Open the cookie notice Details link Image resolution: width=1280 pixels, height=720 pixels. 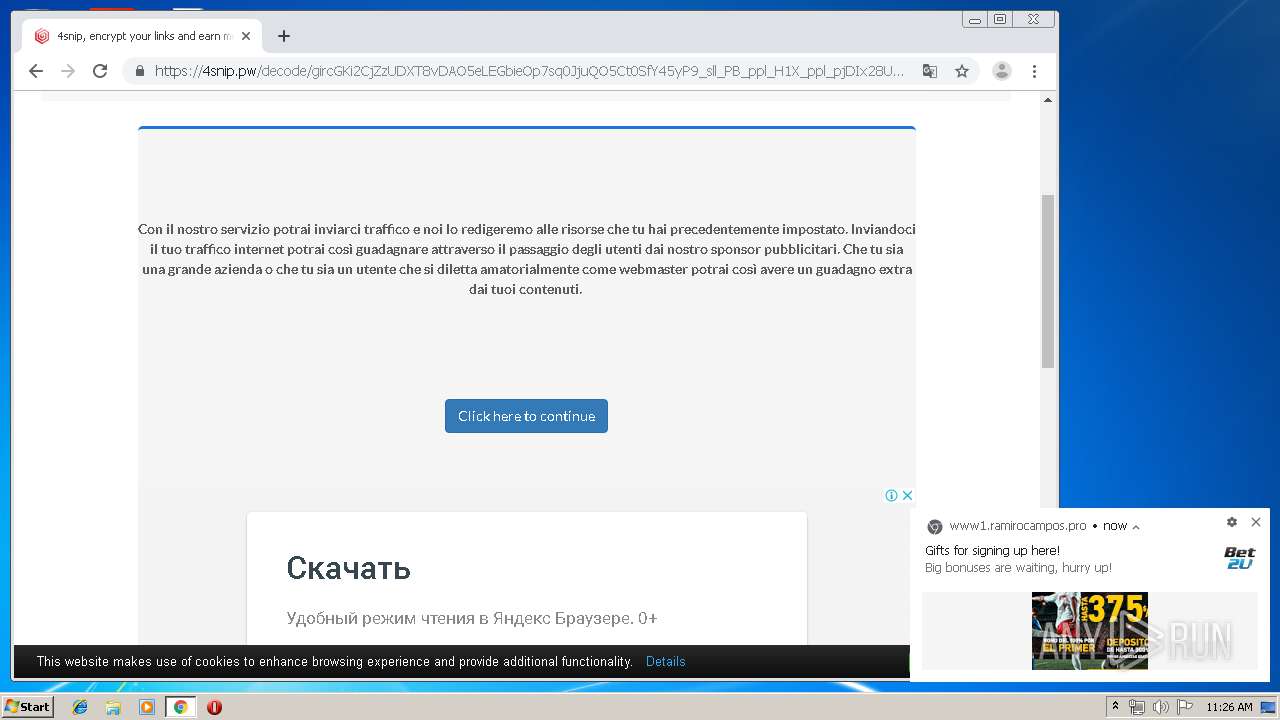665,662
